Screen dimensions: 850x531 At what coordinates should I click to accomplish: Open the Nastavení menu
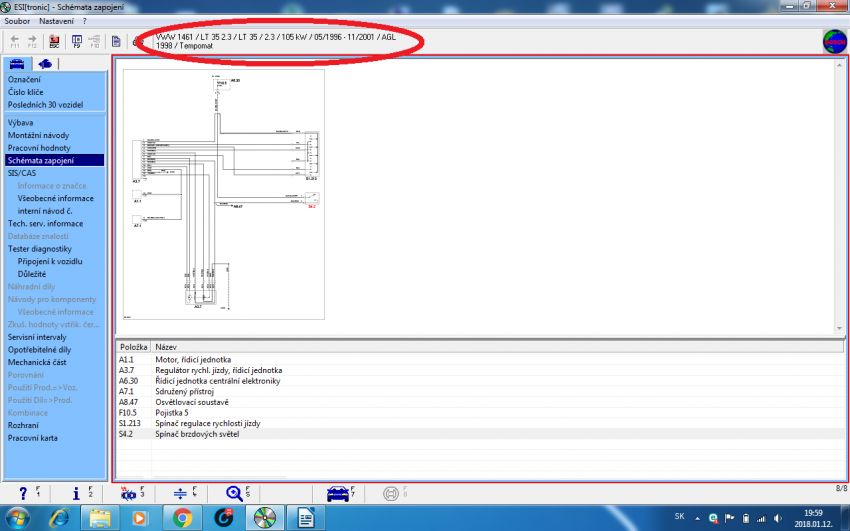56,21
